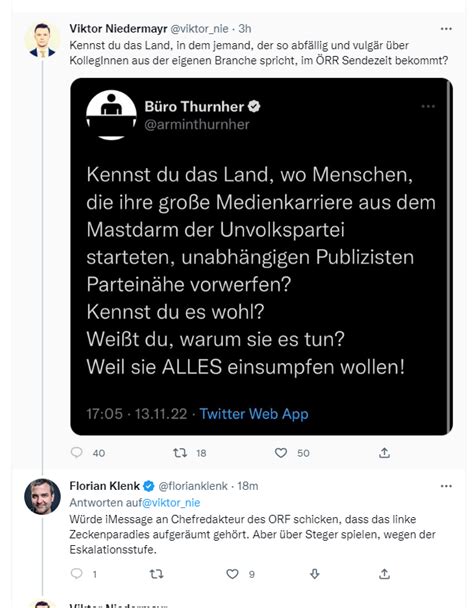Open more options on Florian Klenk's reply

click(446, 486)
